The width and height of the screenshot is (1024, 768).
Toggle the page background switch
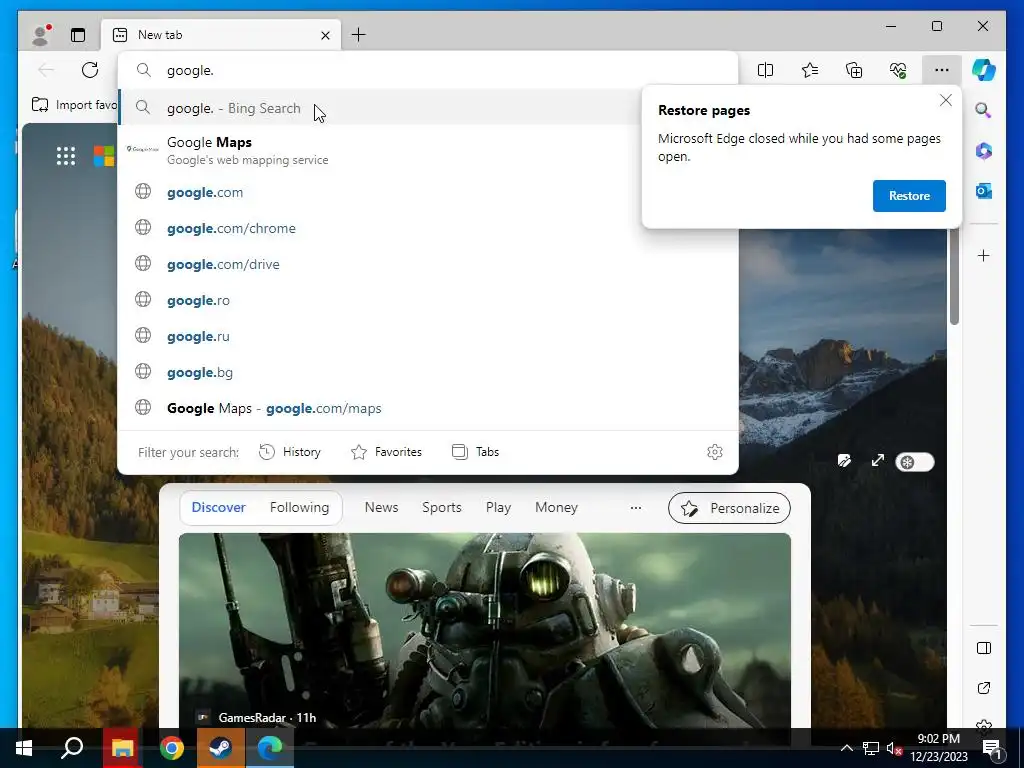[x=915, y=462]
